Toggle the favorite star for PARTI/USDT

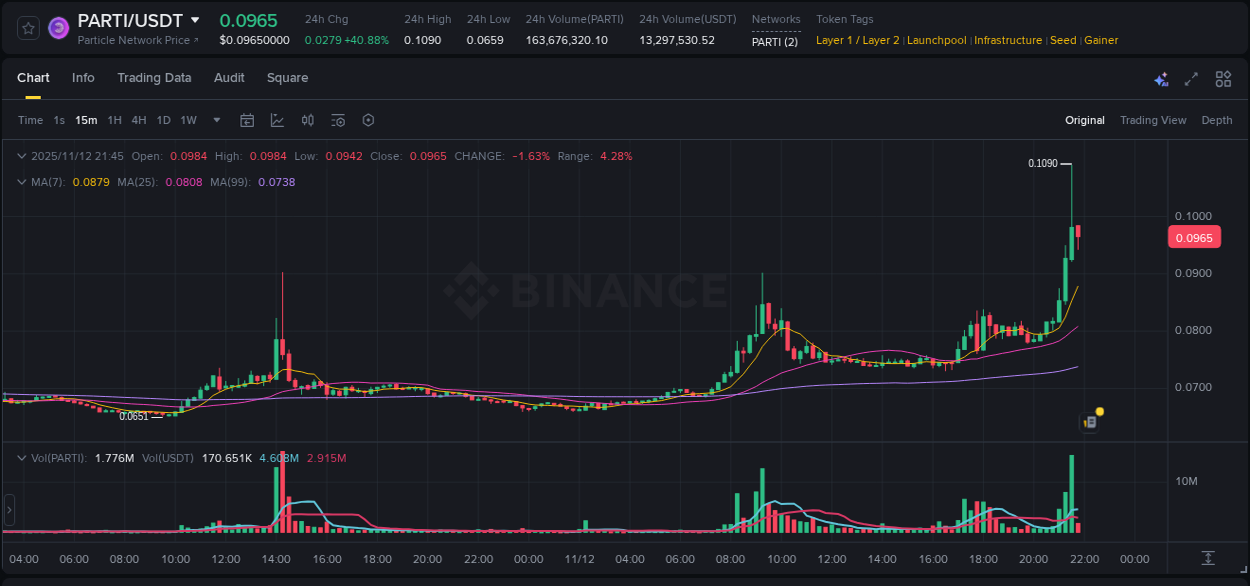[28, 28]
